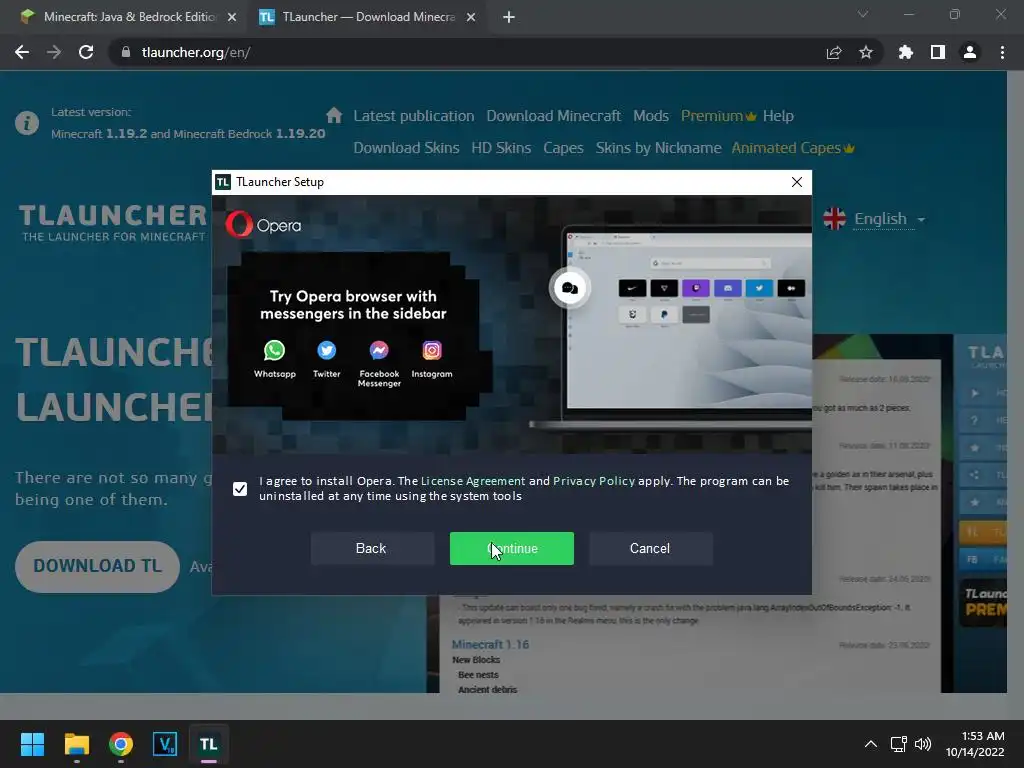1024x768 pixels.
Task: Click the home icon on TLauncher site
Action: [x=334, y=116]
